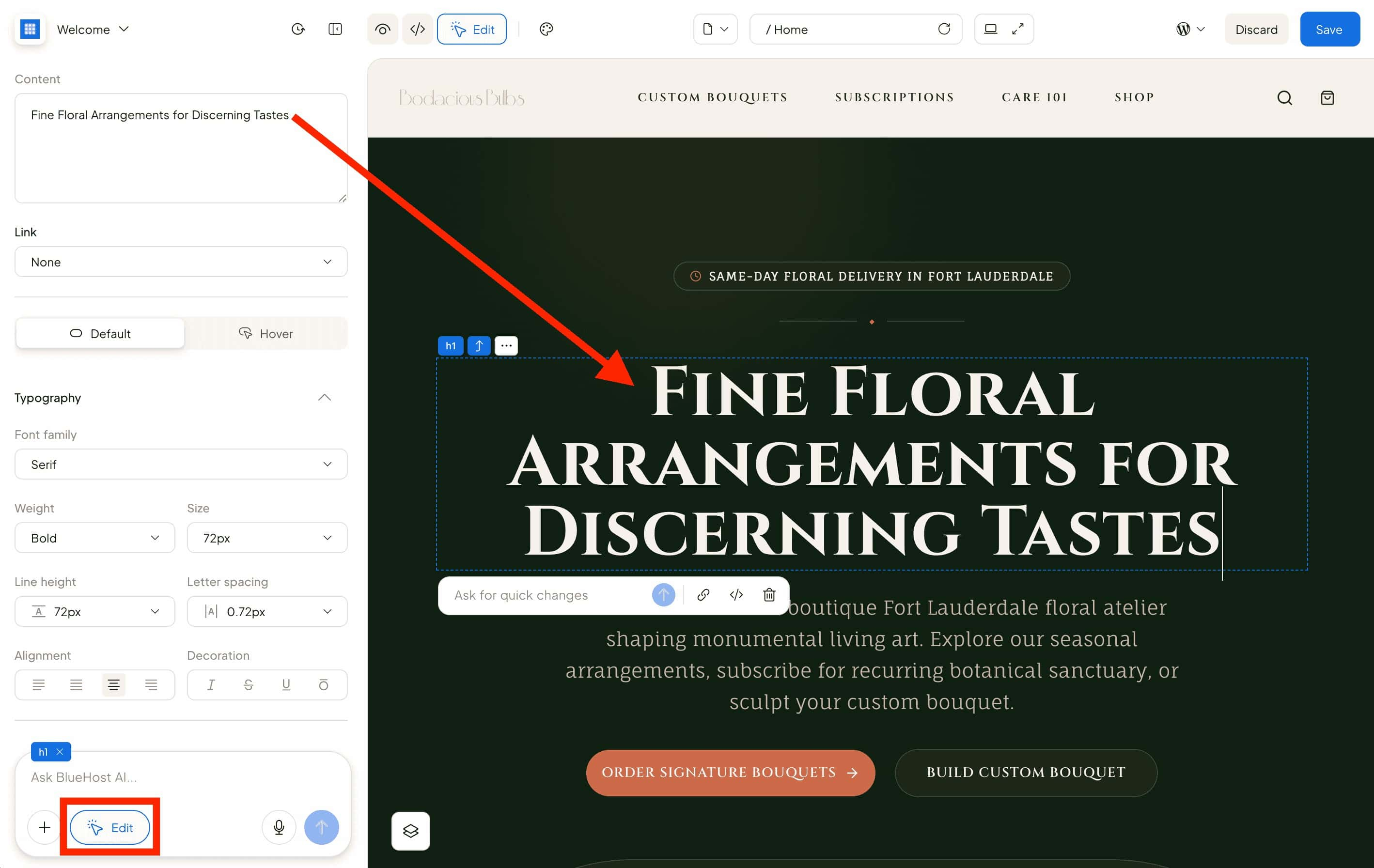Select the desktop device preview icon
The width and height of the screenshot is (1374, 868).
point(991,29)
